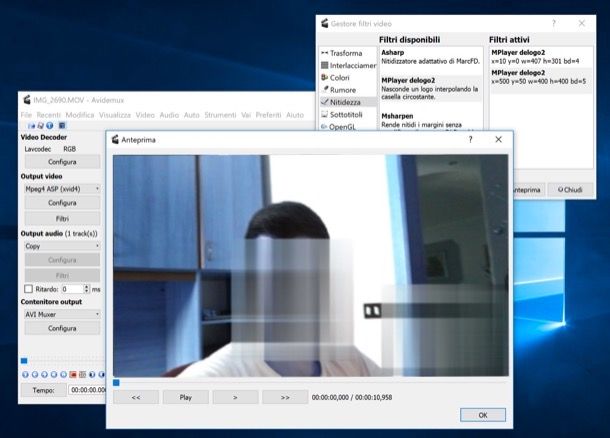Open the AVI Muxer container dropdown
Viewport: 610px width, 438px height.
[62, 314]
